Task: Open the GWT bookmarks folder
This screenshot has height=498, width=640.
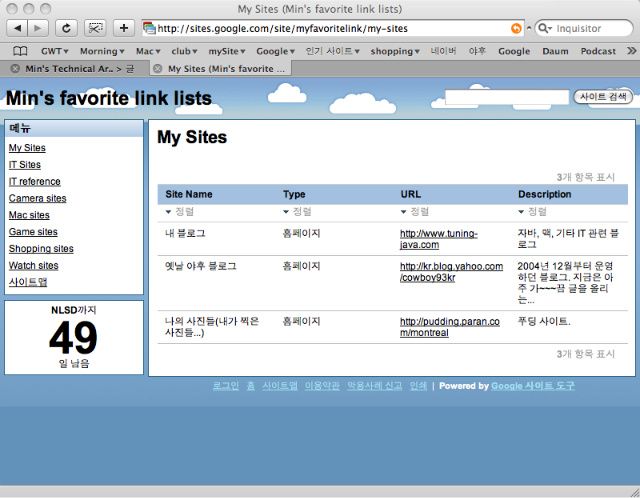Action: point(54,51)
